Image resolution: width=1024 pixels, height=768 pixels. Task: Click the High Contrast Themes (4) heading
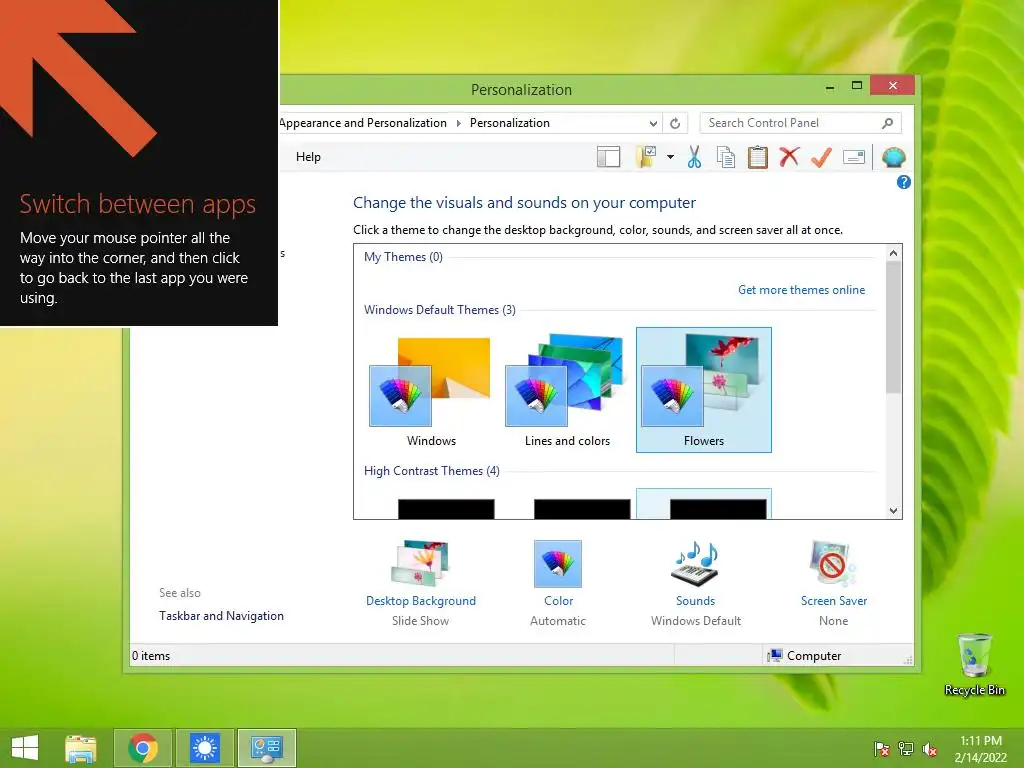point(432,471)
